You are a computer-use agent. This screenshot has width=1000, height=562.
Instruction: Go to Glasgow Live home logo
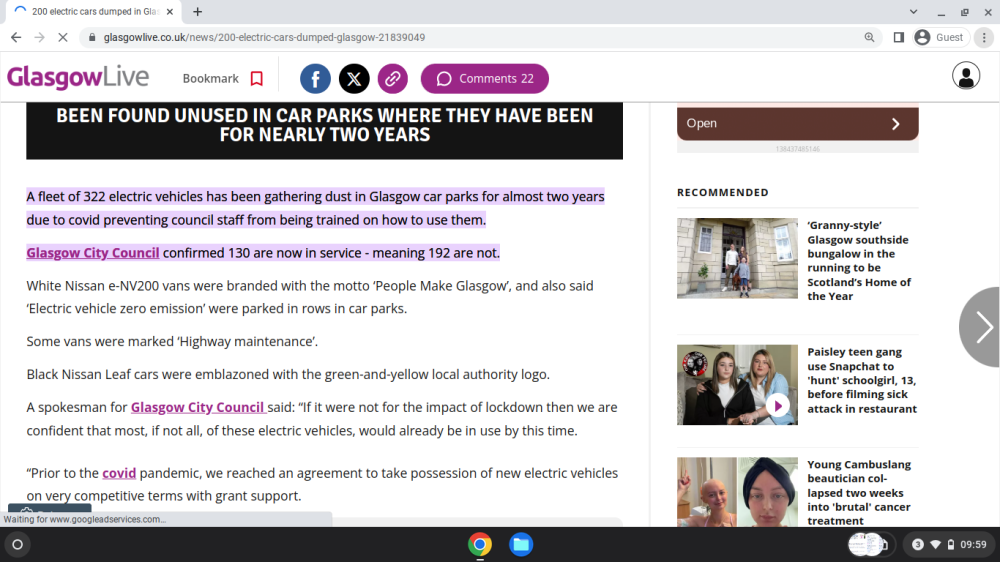(x=78, y=77)
